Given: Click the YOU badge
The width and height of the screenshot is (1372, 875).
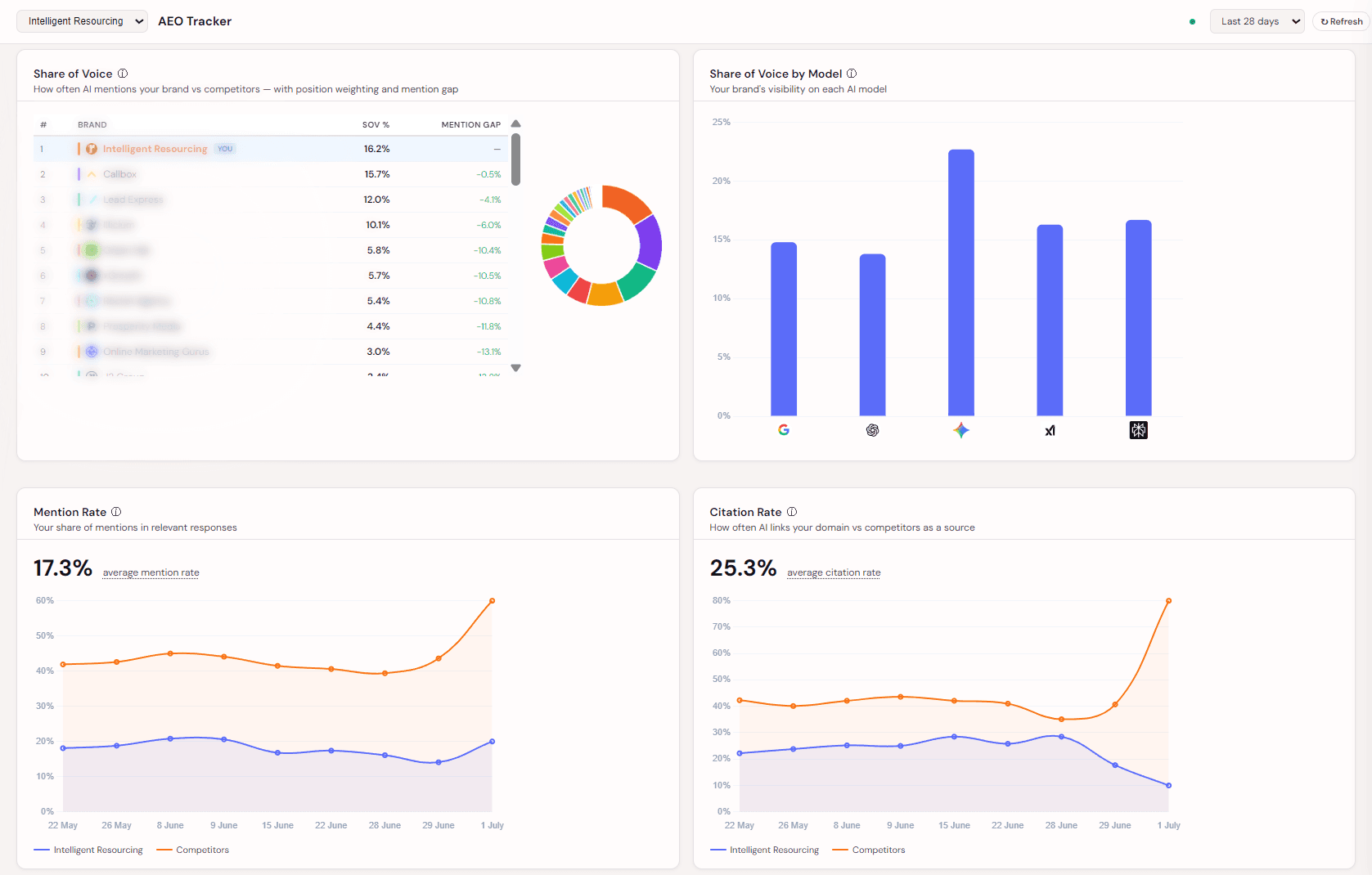Looking at the screenshot, I should pyautogui.click(x=225, y=149).
